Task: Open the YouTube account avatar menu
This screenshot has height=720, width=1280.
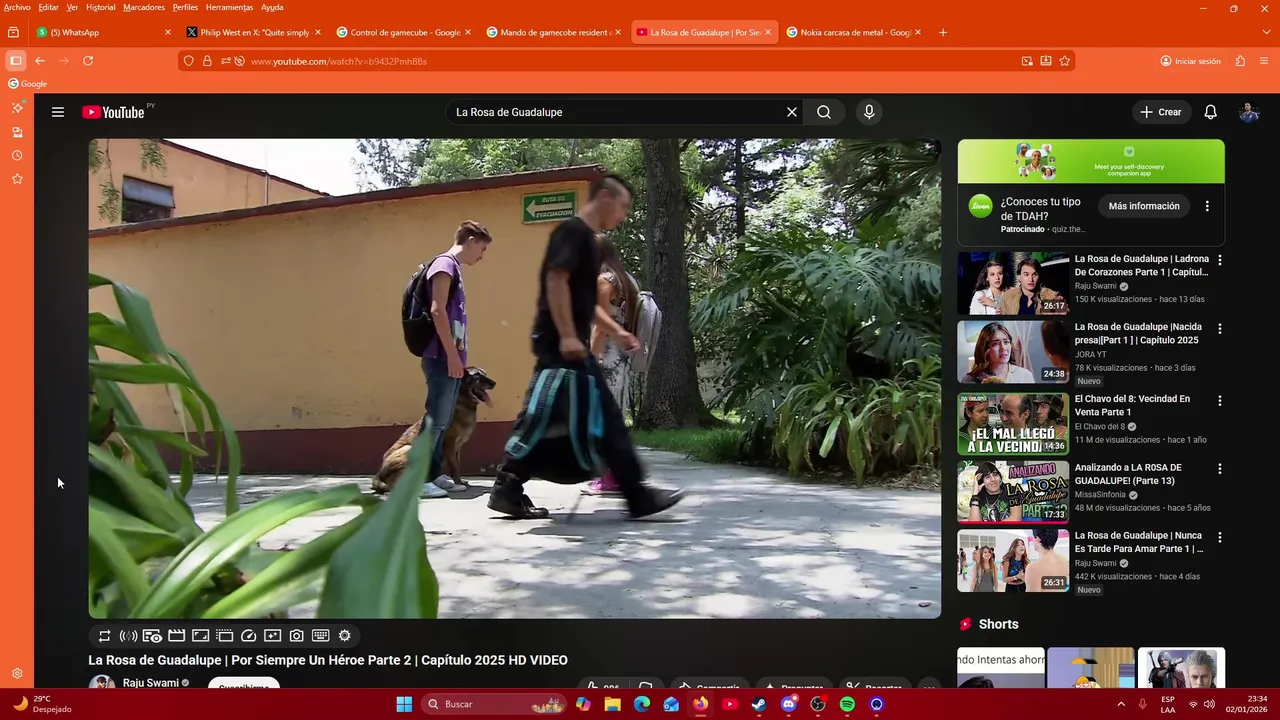Action: 1249,112
